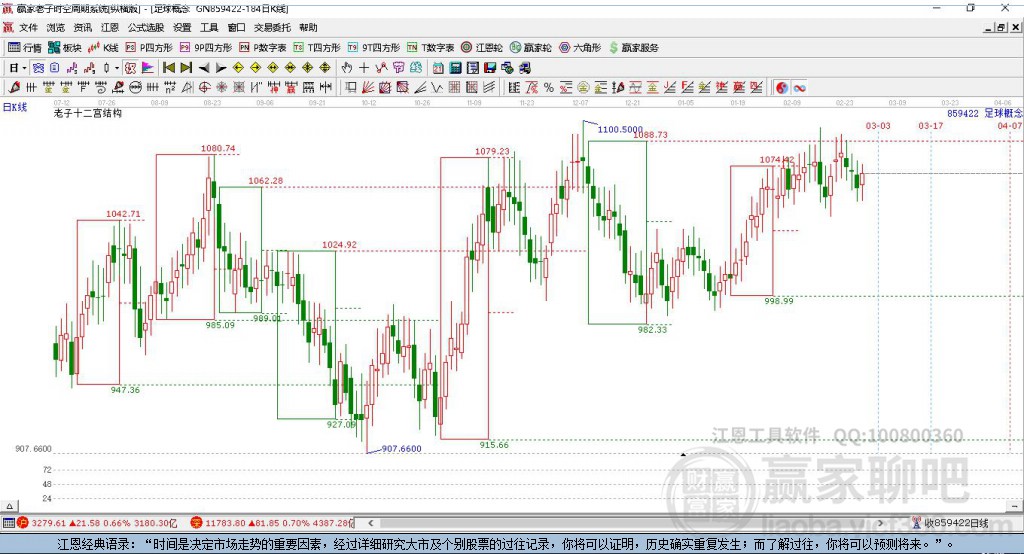Viewport: 1024px width, 554px height.
Task: Open the T四方形 tool
Action: (317, 48)
